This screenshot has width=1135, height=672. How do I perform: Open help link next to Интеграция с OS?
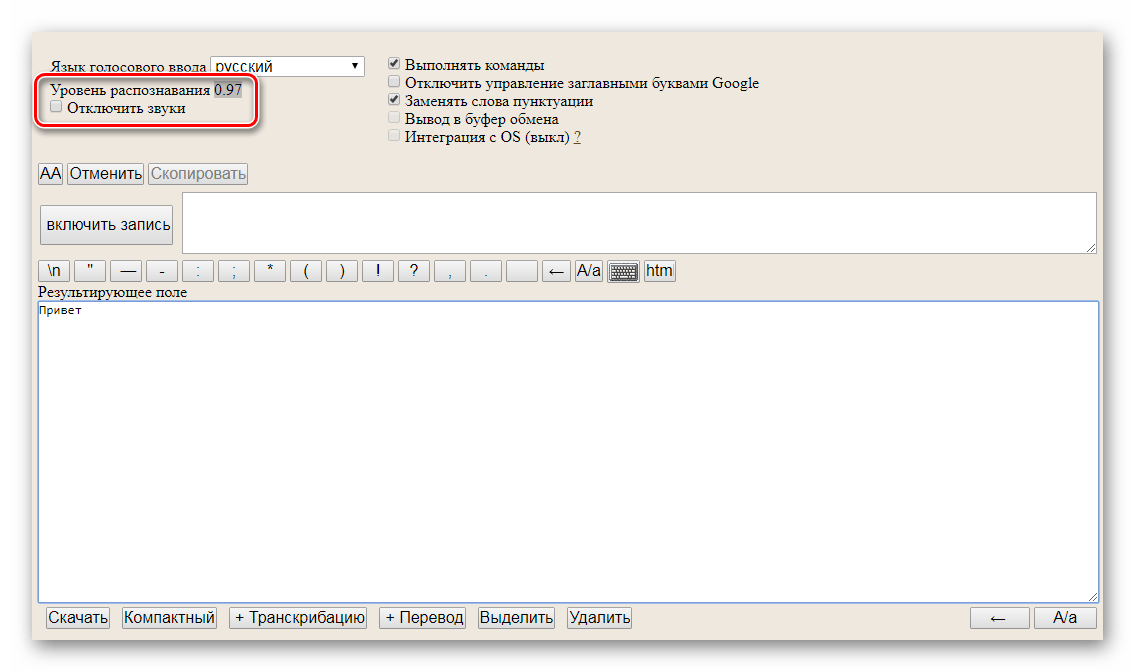coord(577,137)
